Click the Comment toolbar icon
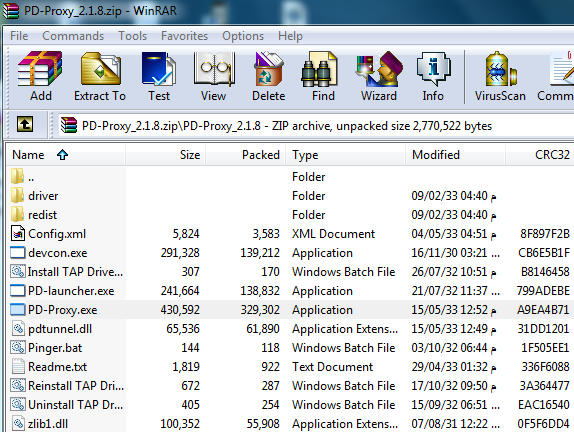Viewport: 574px width, 432px height. 562,69
